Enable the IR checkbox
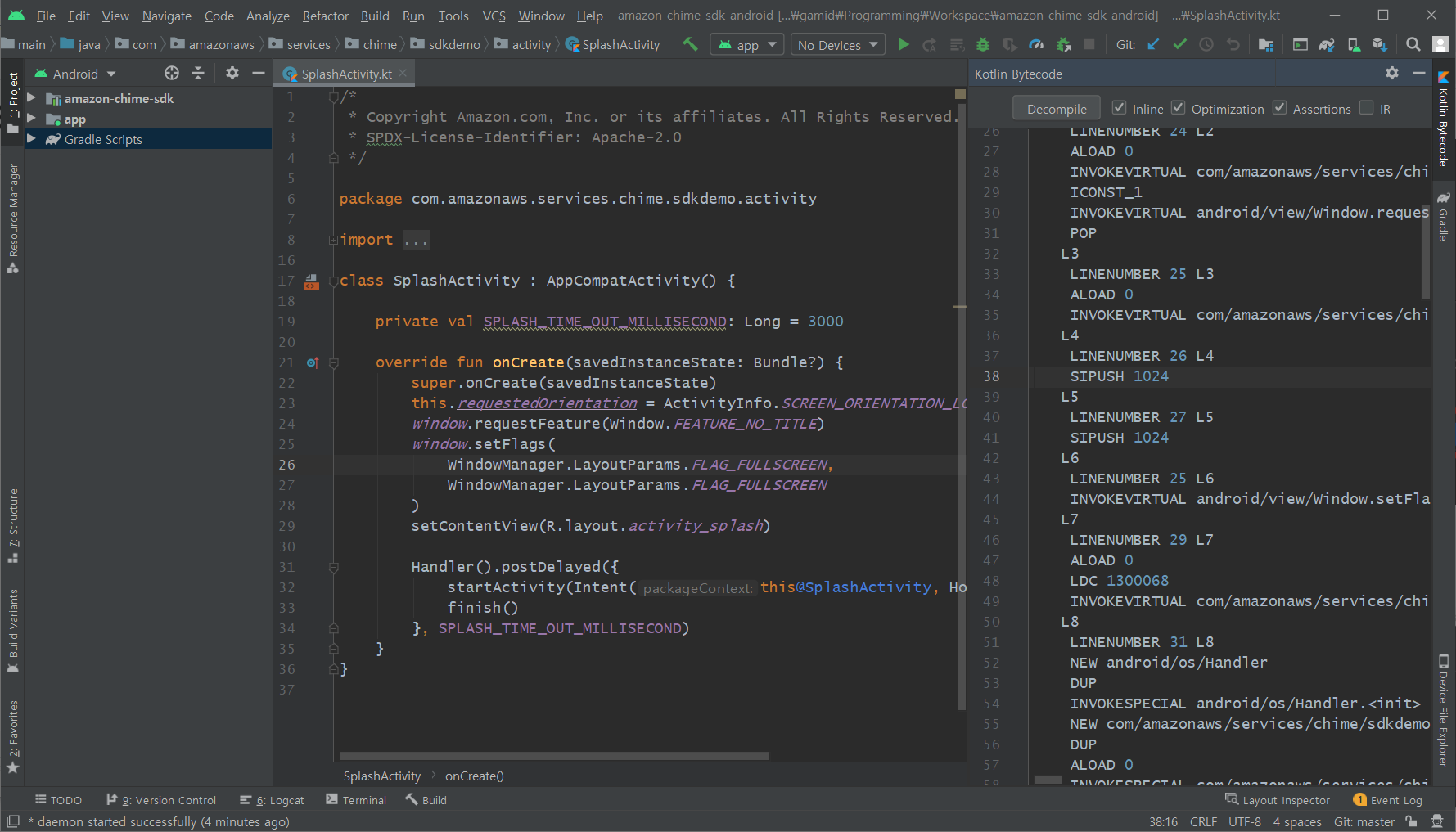This screenshot has height=832, width=1456. point(1368,107)
